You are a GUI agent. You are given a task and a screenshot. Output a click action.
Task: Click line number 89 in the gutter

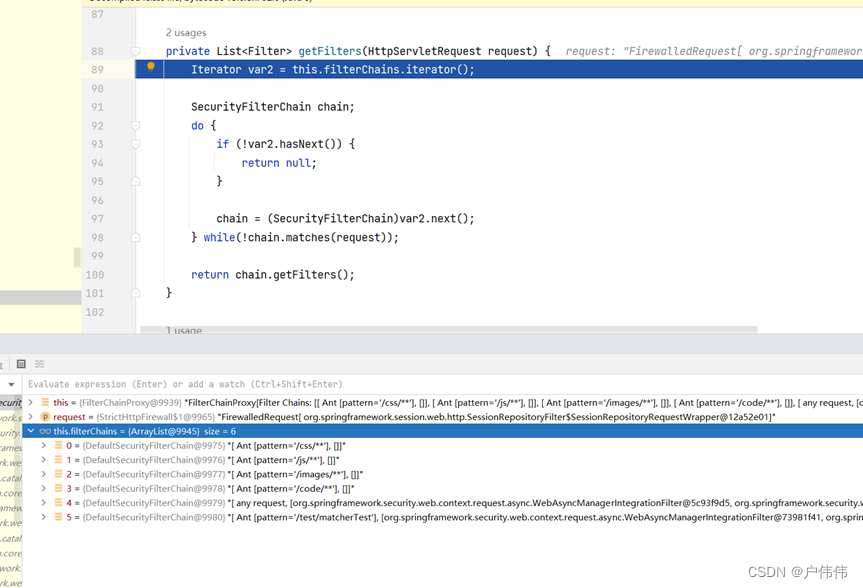[x=97, y=70]
